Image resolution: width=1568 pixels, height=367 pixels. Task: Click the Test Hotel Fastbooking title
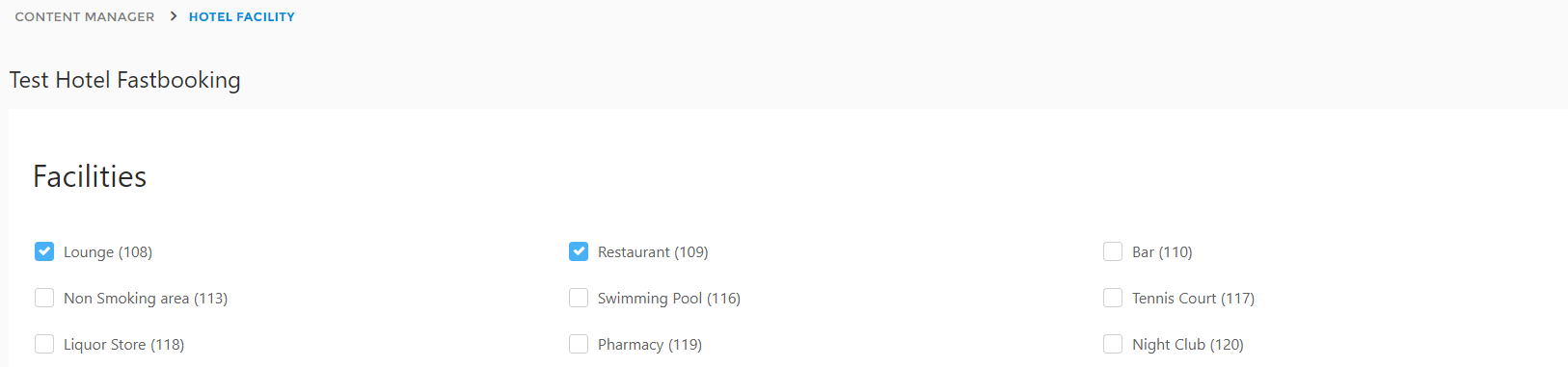(x=125, y=80)
